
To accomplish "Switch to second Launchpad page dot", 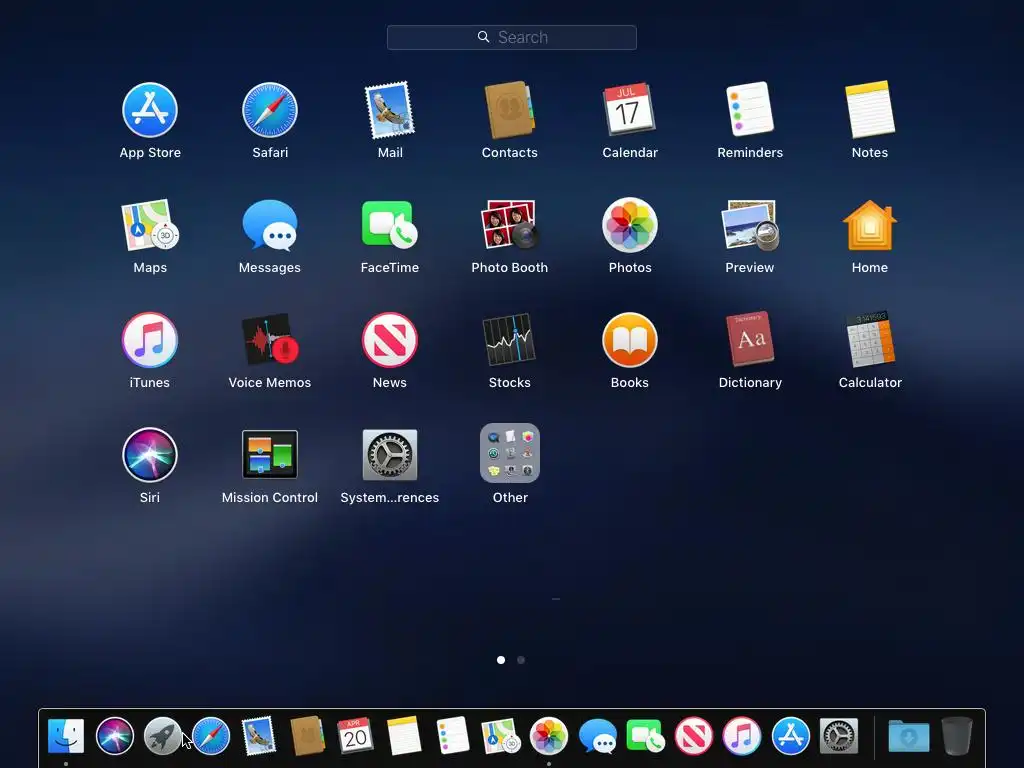I will (521, 660).
